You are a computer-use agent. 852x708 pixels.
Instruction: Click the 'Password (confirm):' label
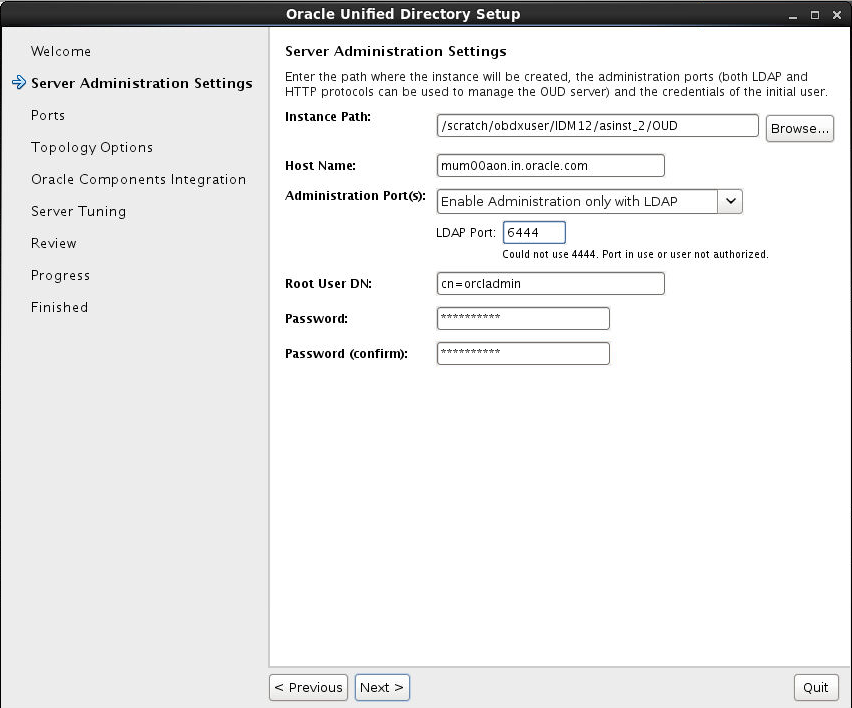point(346,354)
